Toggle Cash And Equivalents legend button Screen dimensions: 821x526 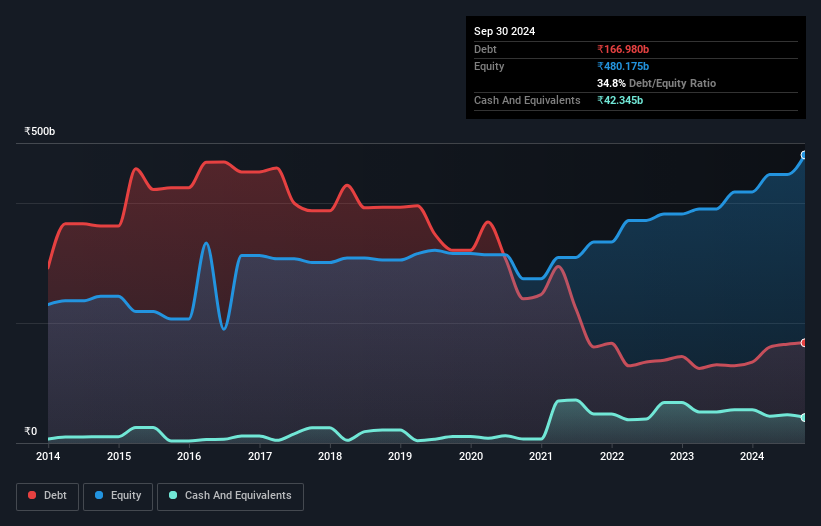[230, 496]
